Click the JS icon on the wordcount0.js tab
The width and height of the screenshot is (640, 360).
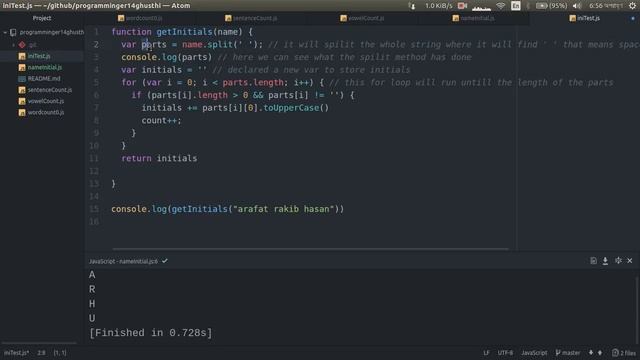click(121, 18)
